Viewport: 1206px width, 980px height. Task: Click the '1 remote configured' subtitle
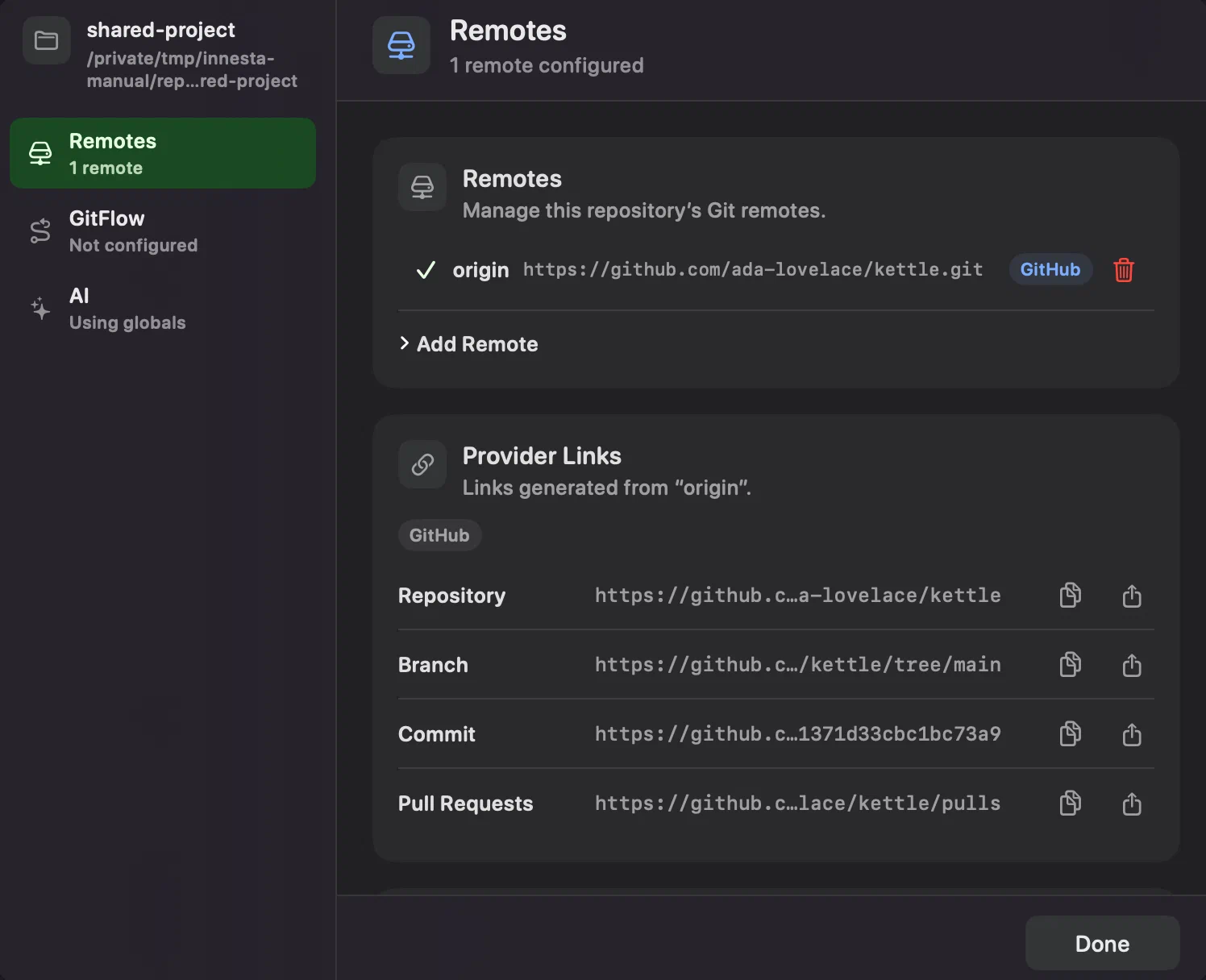pos(547,65)
